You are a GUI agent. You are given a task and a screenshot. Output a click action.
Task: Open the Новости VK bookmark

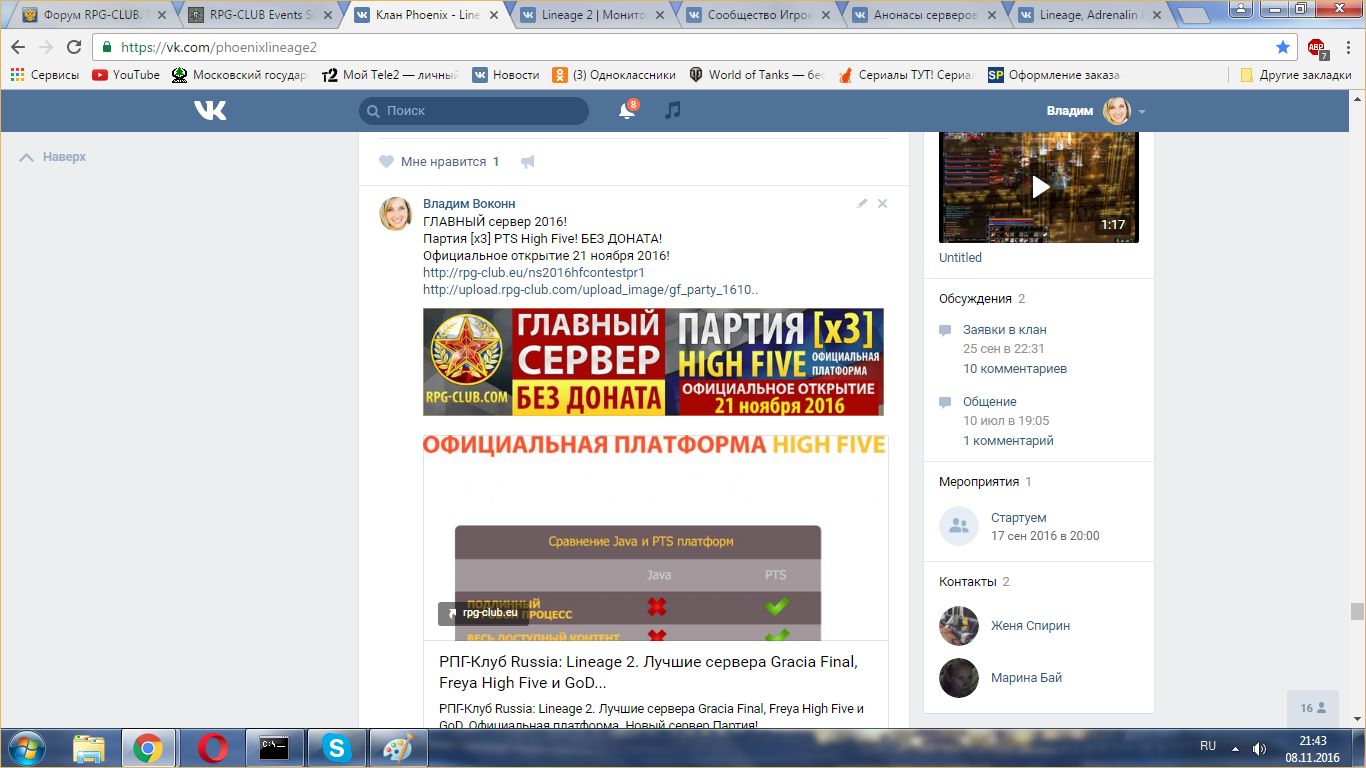click(506, 75)
